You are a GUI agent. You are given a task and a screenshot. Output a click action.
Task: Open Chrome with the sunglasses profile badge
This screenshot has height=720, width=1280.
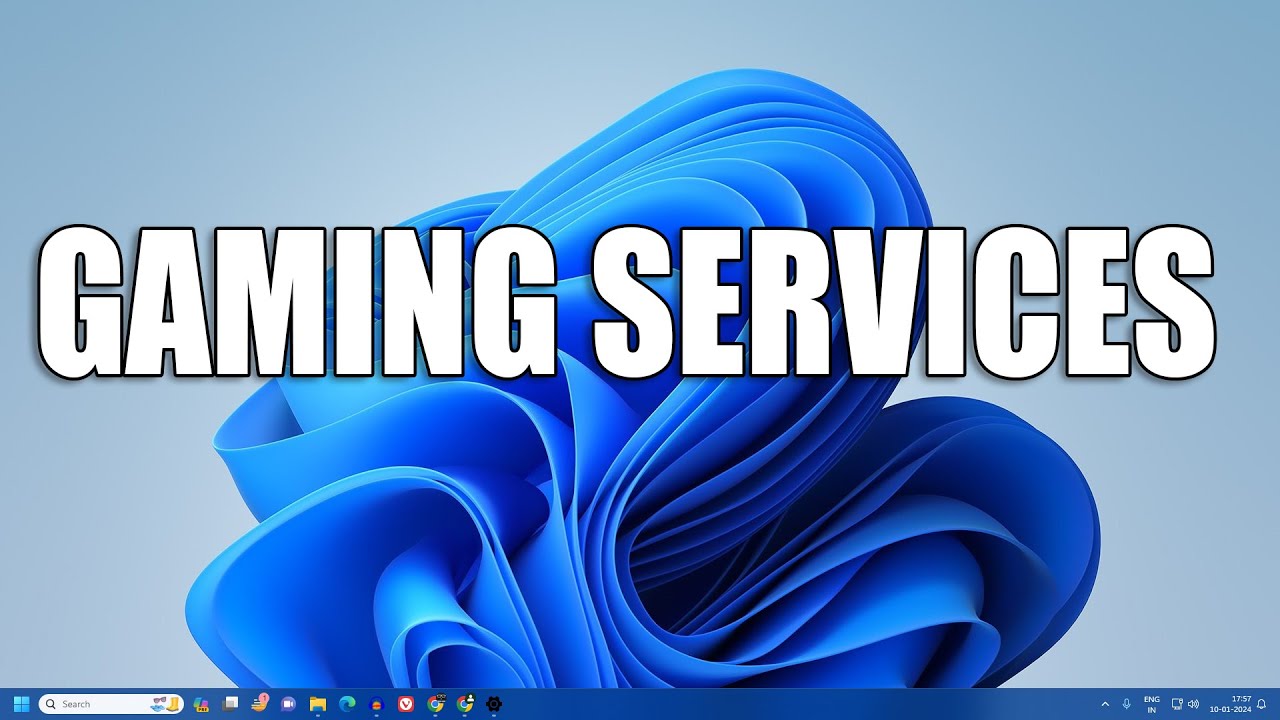pos(435,704)
